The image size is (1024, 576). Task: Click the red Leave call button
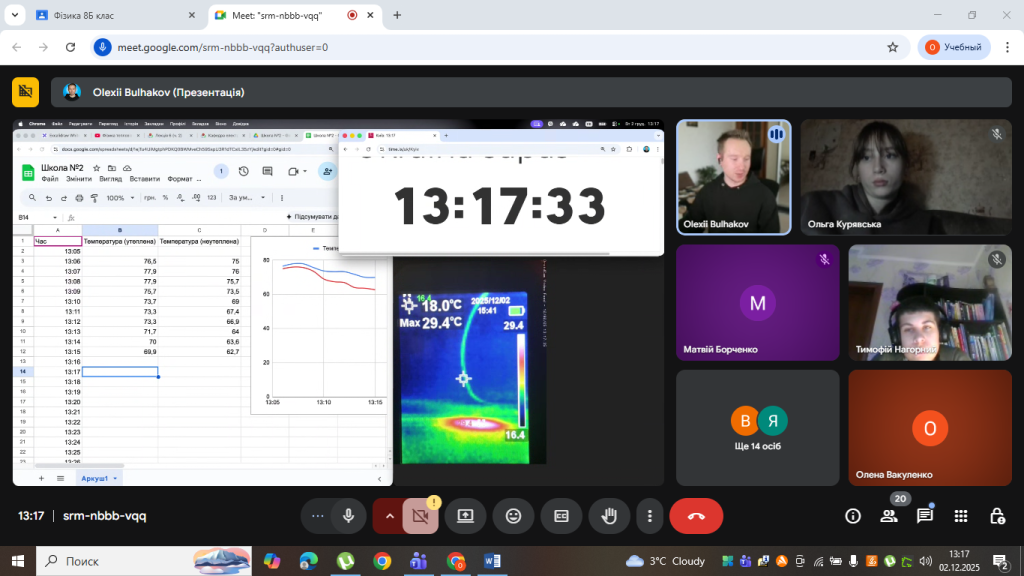[x=697, y=516]
